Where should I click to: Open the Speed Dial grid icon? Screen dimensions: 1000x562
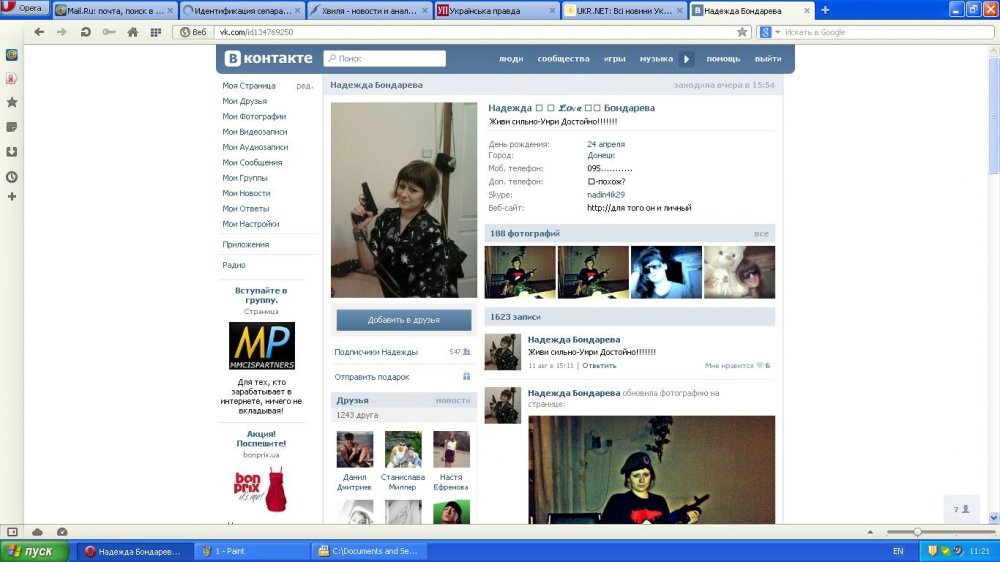(156, 32)
